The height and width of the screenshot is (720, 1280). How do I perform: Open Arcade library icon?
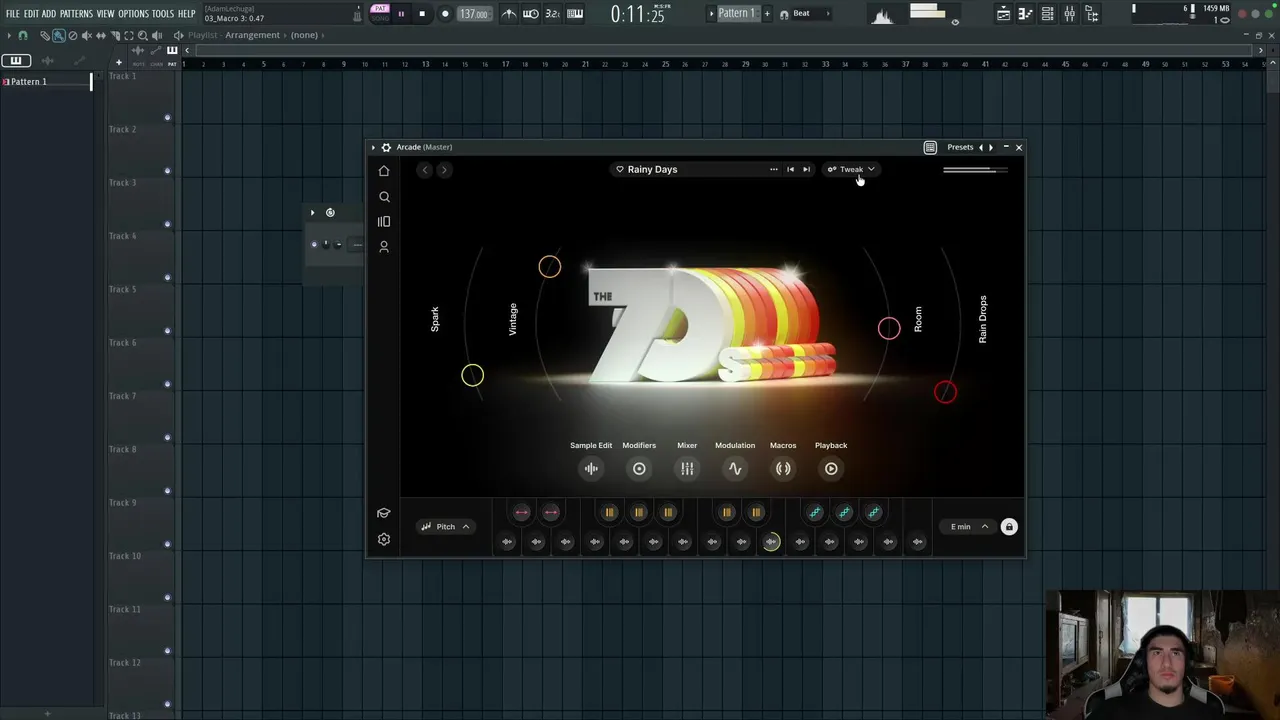pos(384,222)
